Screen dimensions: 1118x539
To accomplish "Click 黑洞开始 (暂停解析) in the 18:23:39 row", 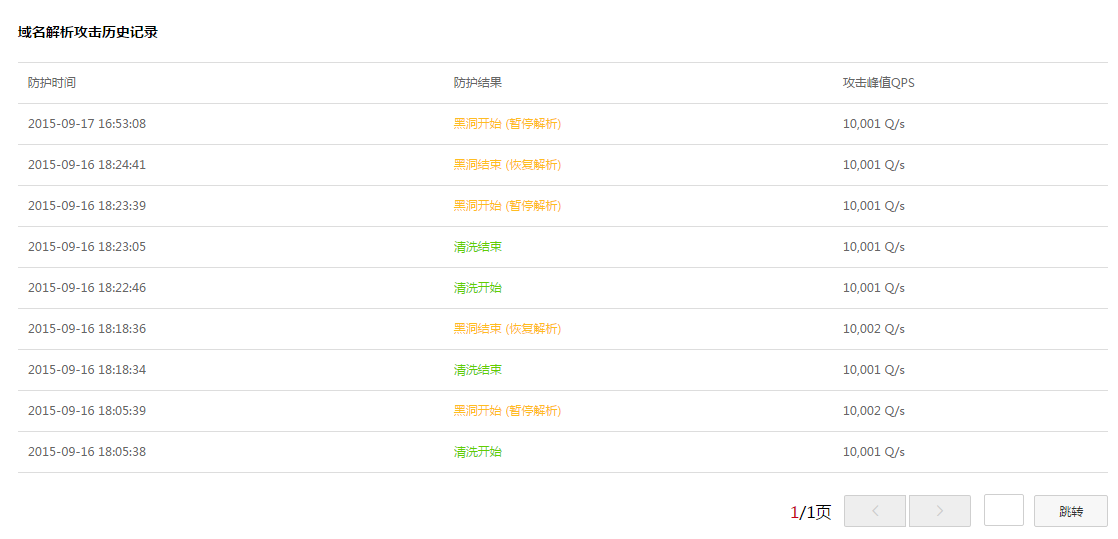I will [507, 206].
